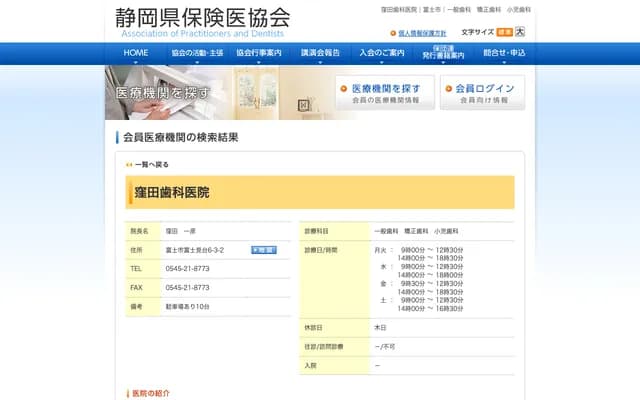Click the orange bullet icon beside 個人情報保護方針
The image size is (640, 400).
[393, 32]
